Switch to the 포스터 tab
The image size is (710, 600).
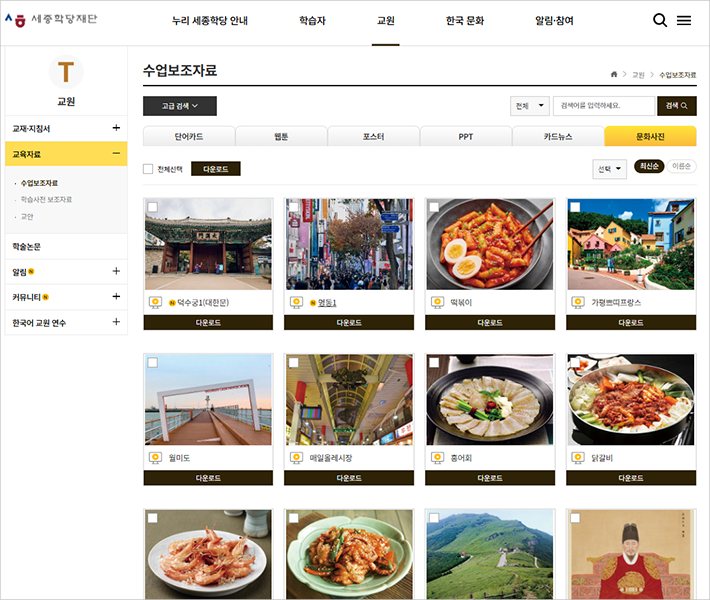point(374,136)
